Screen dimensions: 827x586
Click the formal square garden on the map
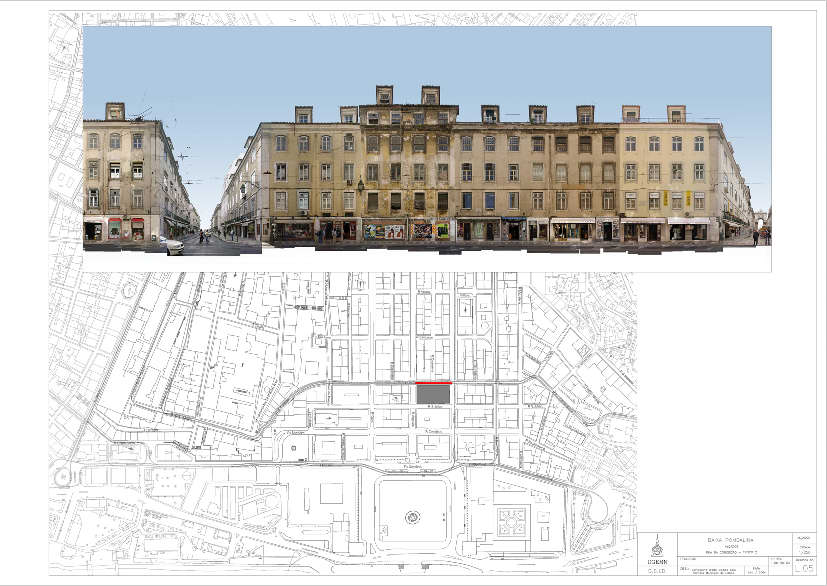point(512,522)
